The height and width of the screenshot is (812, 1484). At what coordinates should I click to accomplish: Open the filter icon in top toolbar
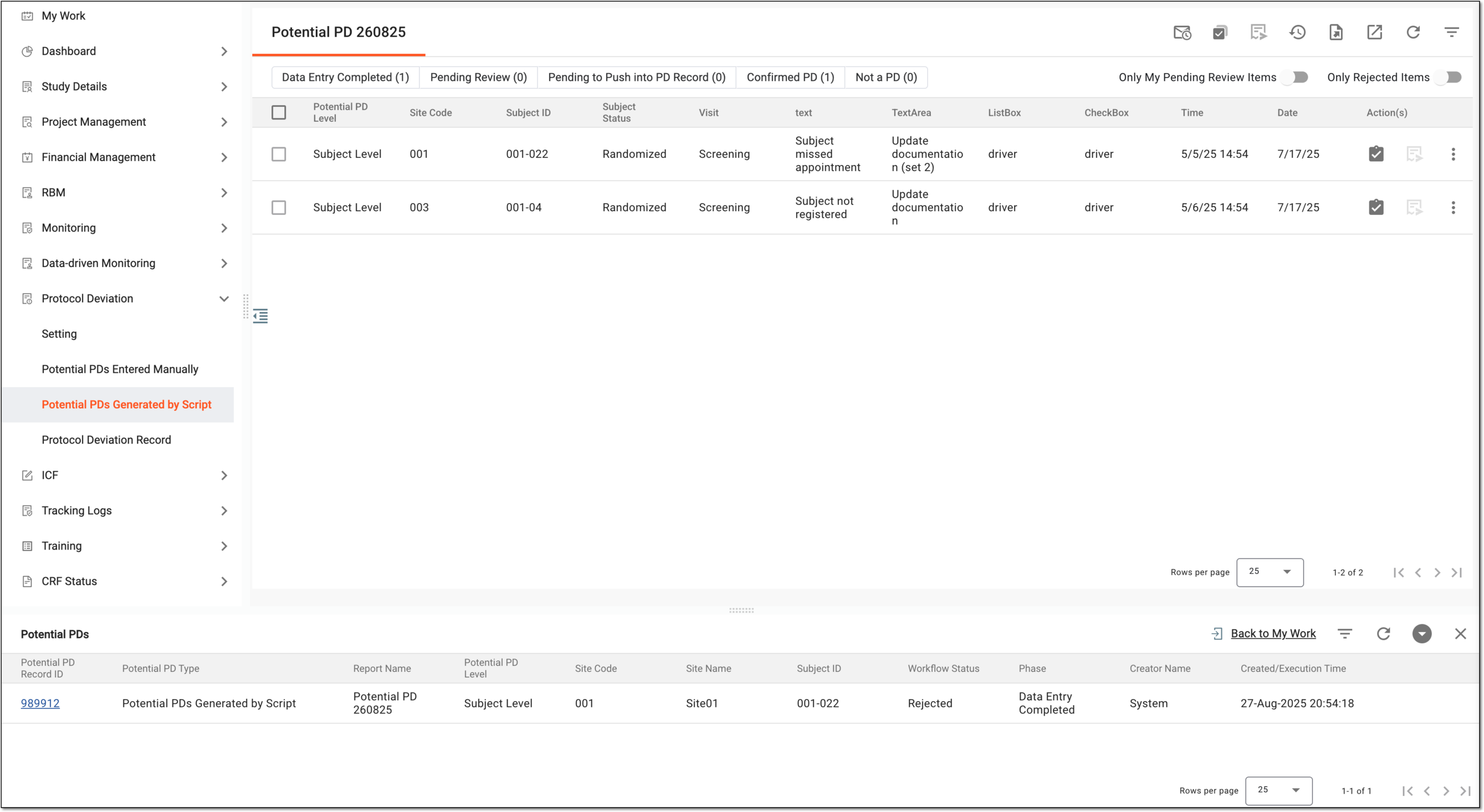click(x=1452, y=33)
